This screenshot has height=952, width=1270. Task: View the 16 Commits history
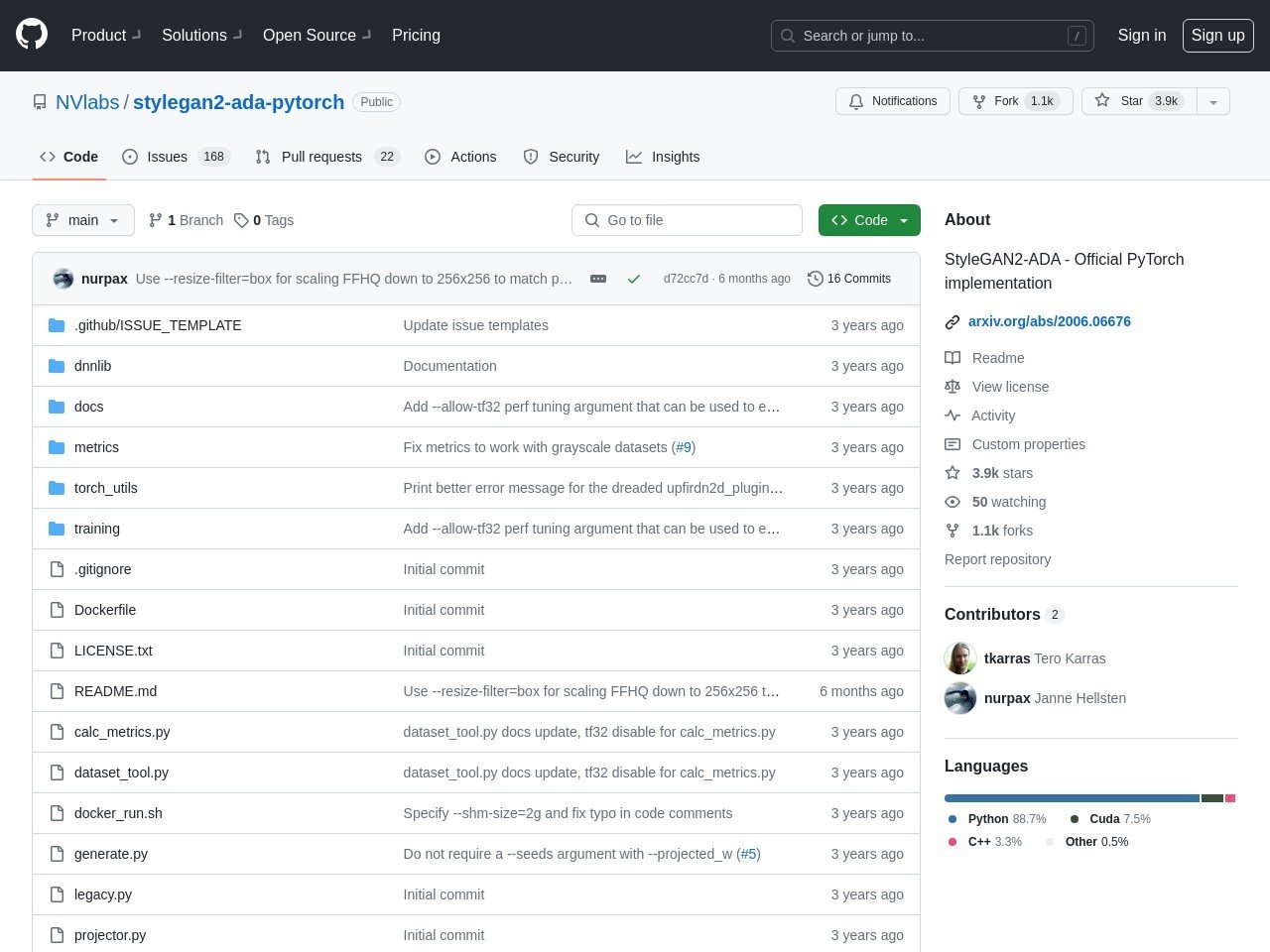(x=849, y=279)
